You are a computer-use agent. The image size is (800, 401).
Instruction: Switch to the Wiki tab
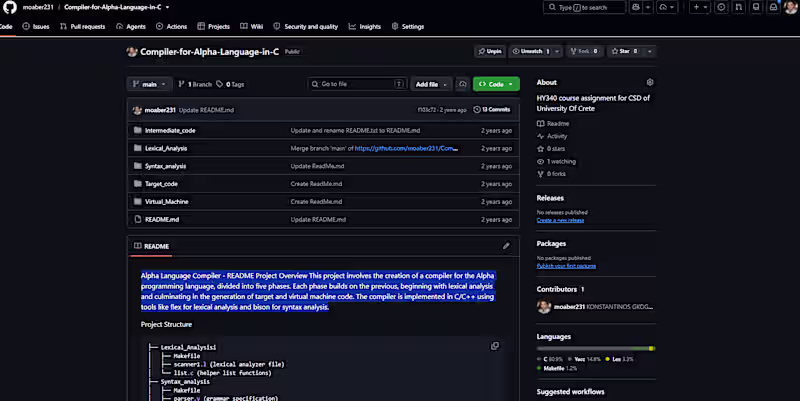(x=252, y=27)
